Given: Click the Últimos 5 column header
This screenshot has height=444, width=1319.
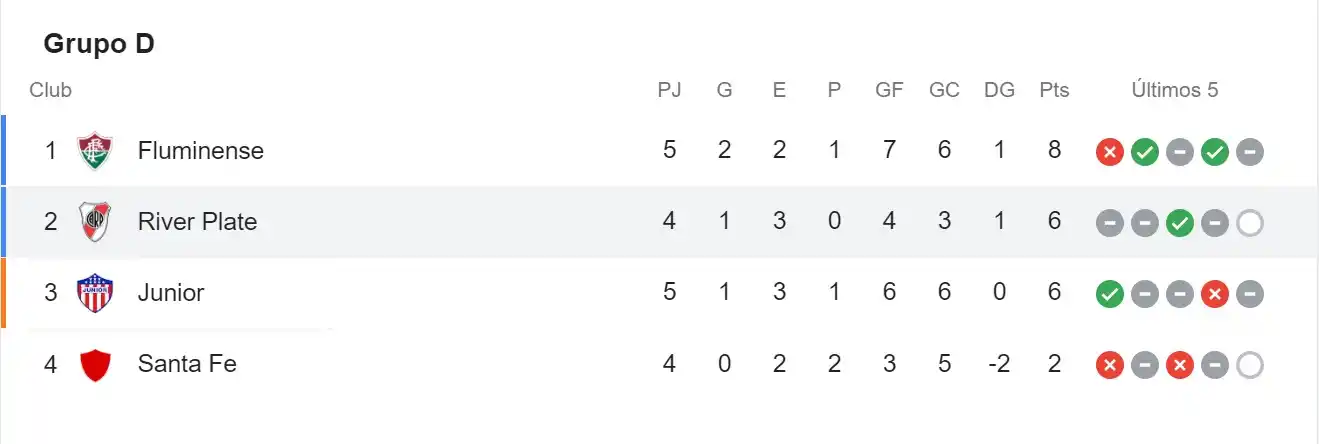Looking at the screenshot, I should point(1175,90).
